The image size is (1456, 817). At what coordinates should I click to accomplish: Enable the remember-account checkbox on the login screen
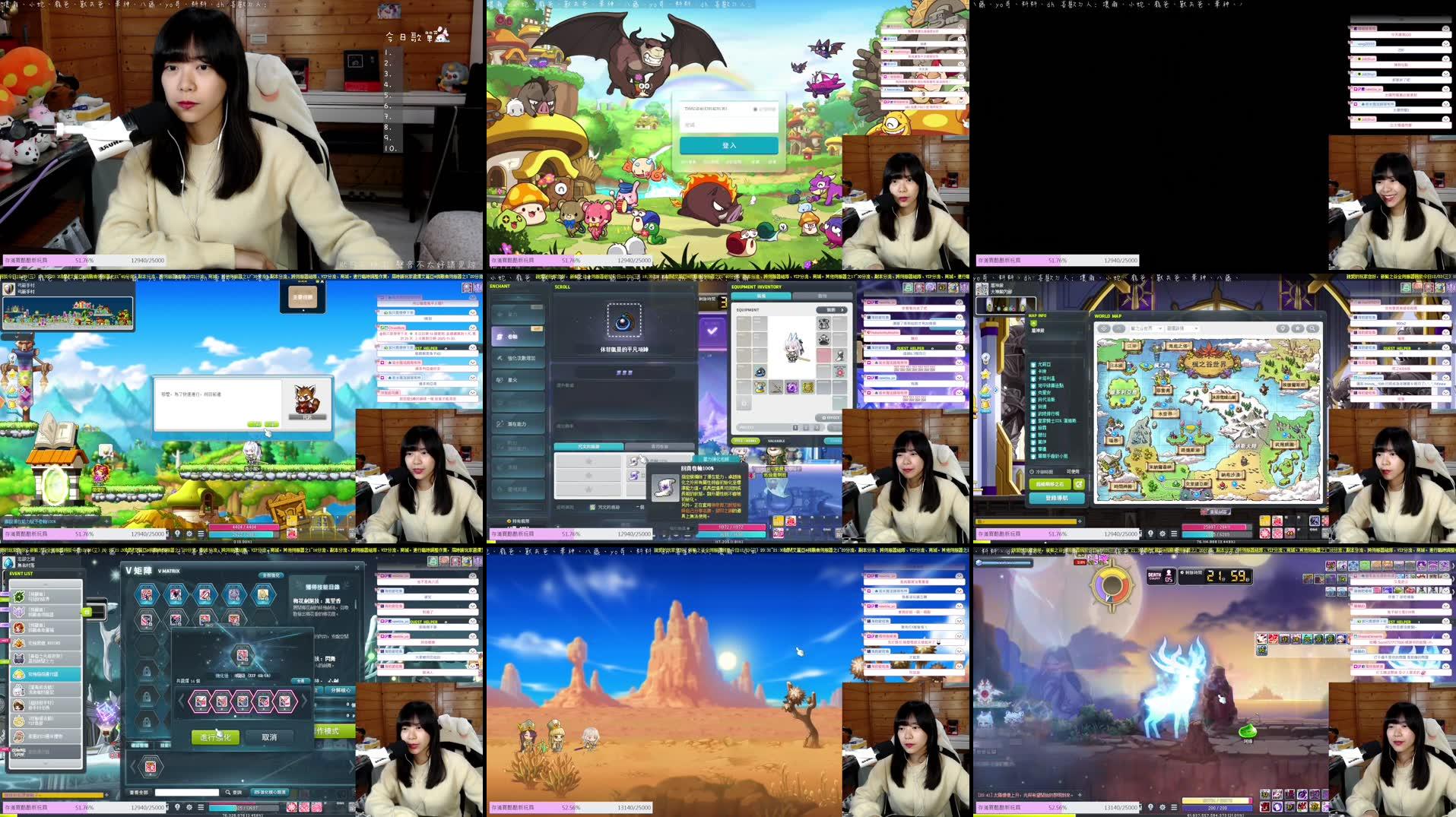coord(755,109)
